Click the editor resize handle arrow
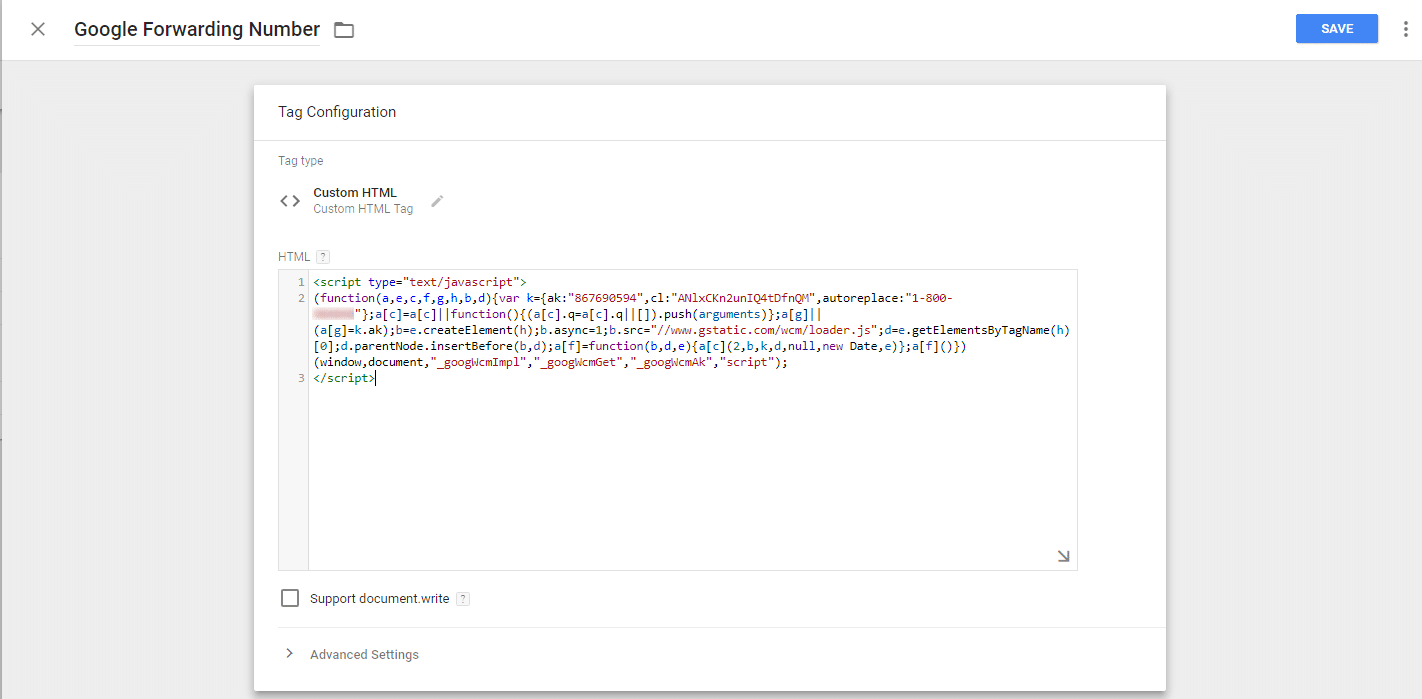The width and height of the screenshot is (1422, 699). tap(1063, 556)
